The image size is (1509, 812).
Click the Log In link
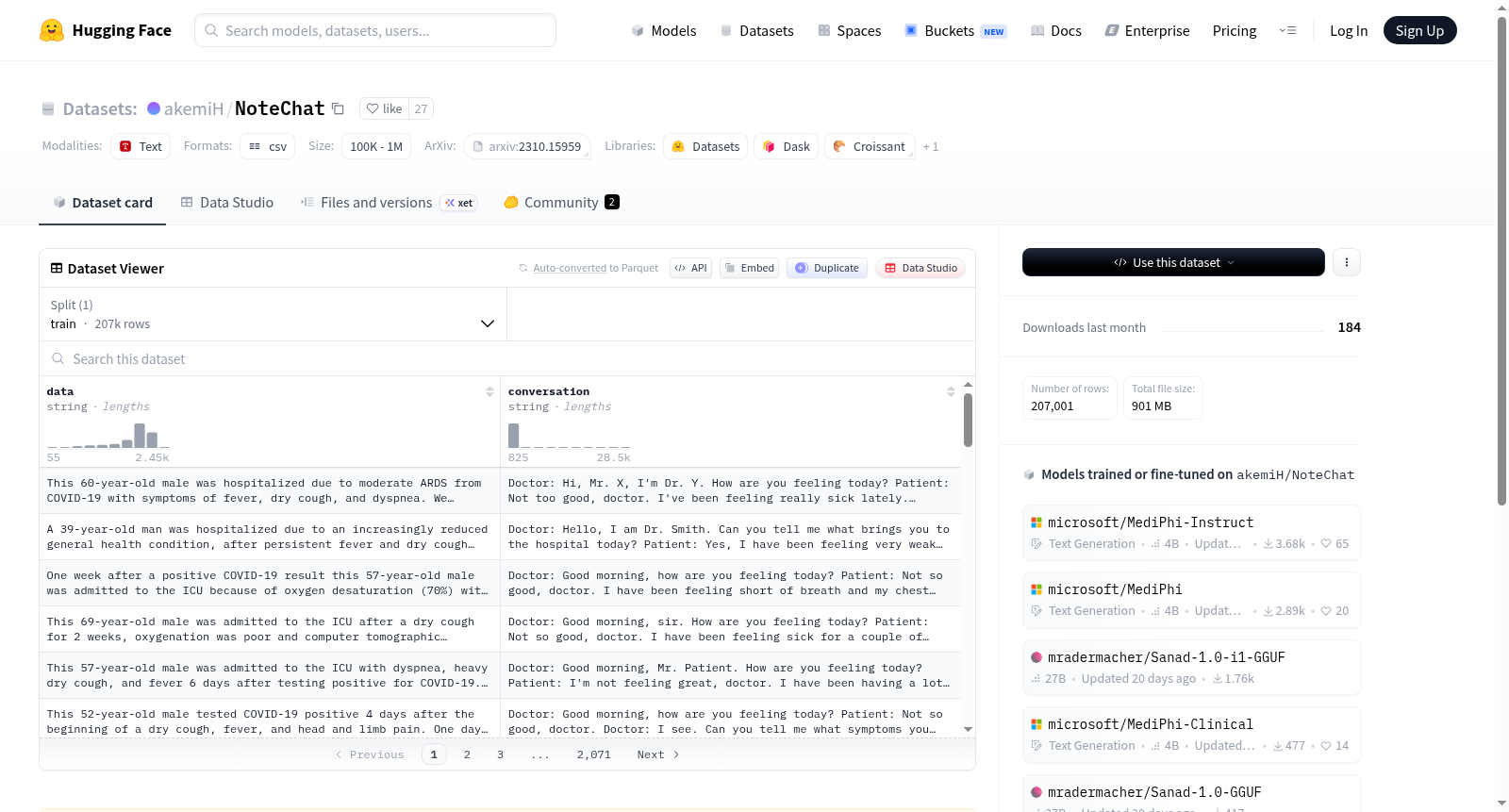[x=1349, y=30]
